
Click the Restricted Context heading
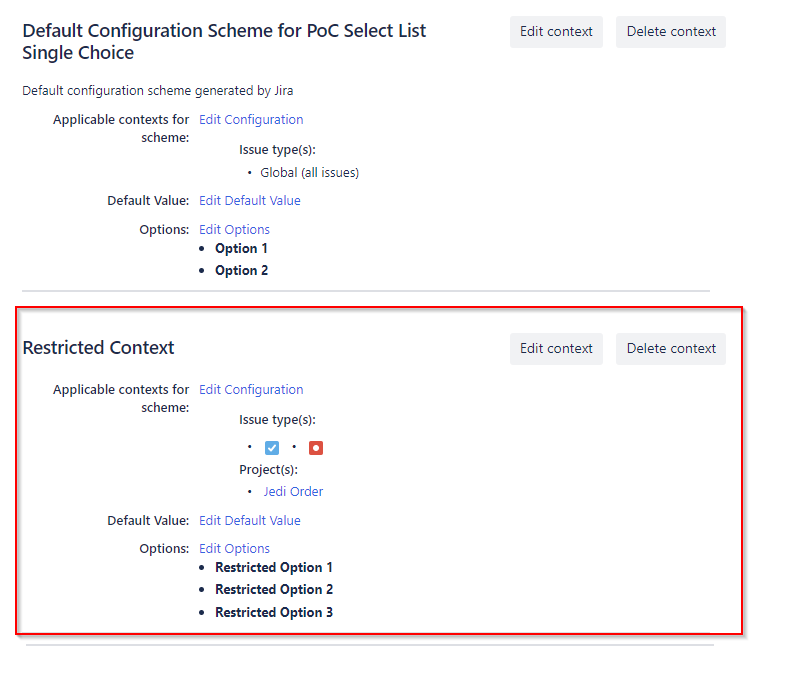pos(98,348)
